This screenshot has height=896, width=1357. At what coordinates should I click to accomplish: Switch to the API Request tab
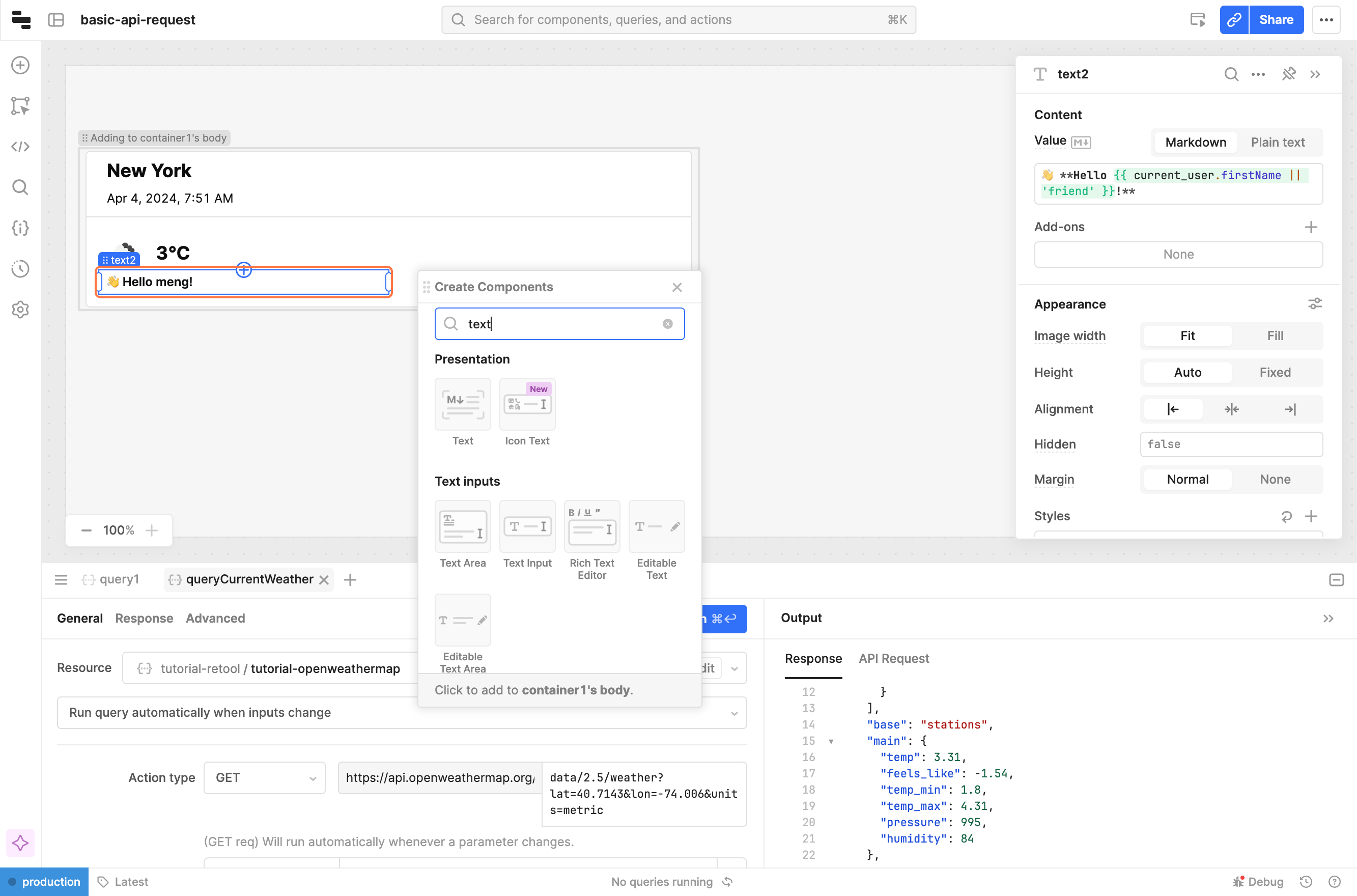[894, 658]
